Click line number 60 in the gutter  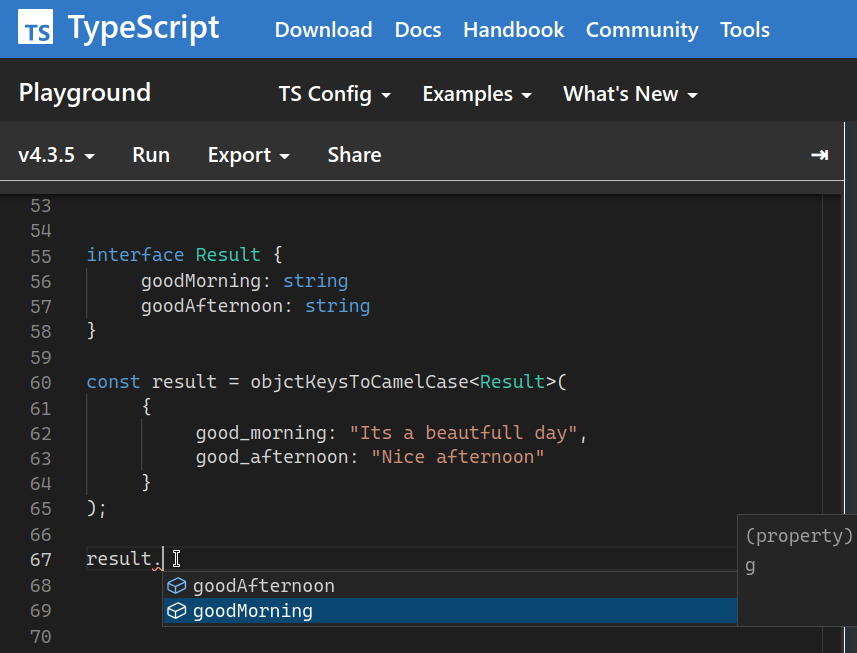(40, 382)
